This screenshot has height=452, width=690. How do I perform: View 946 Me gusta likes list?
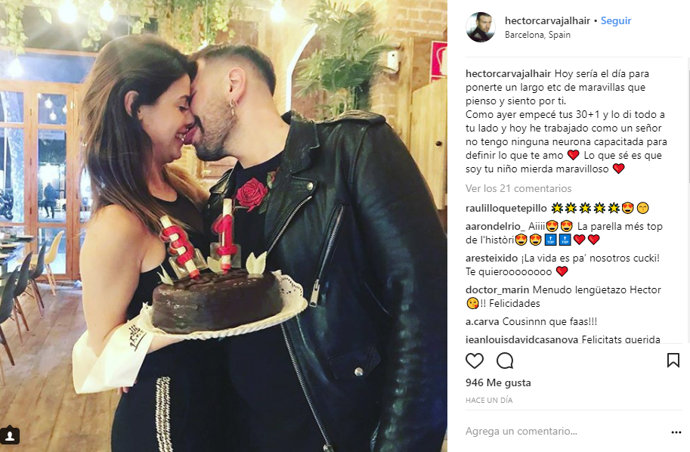pos(498,382)
